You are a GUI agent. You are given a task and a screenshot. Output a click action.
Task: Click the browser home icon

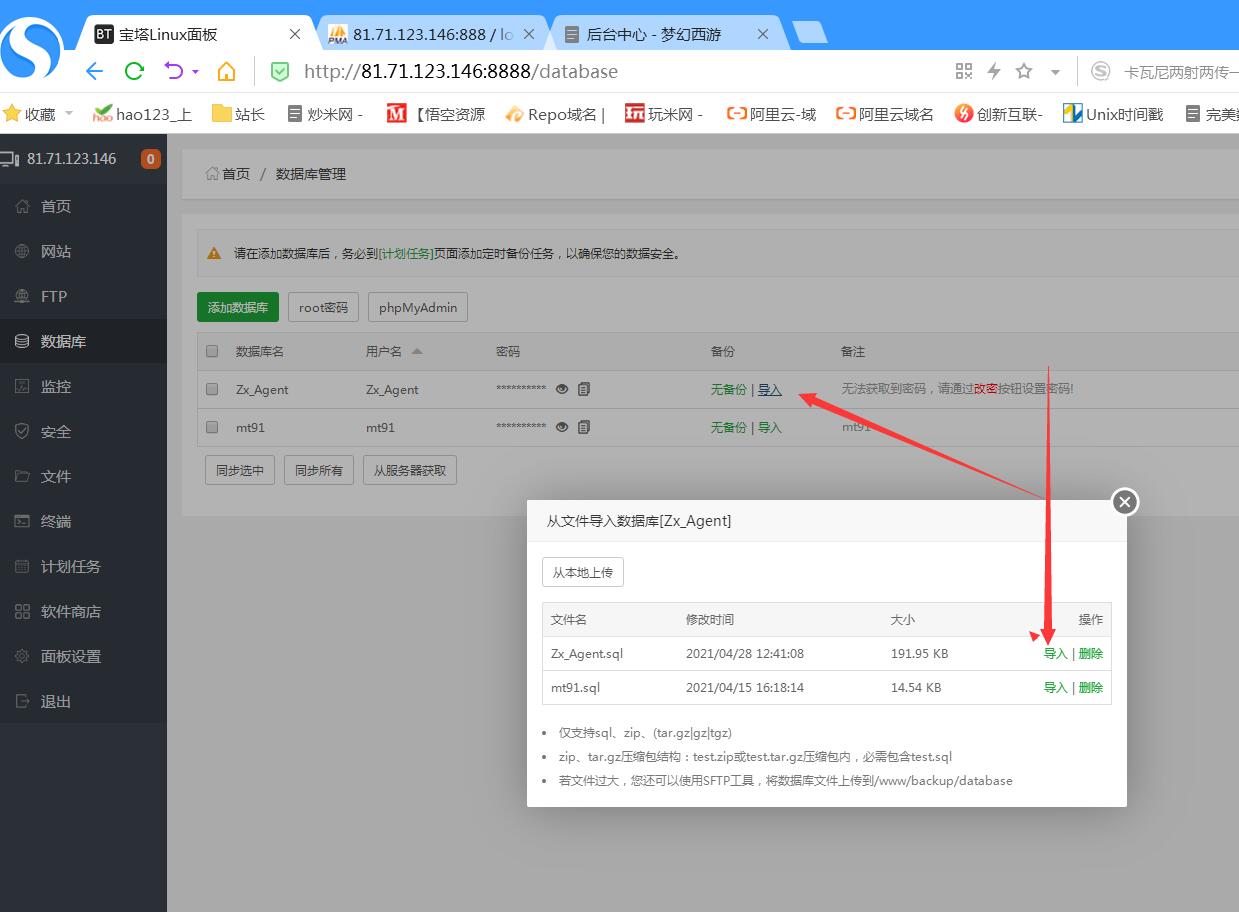pos(227,71)
